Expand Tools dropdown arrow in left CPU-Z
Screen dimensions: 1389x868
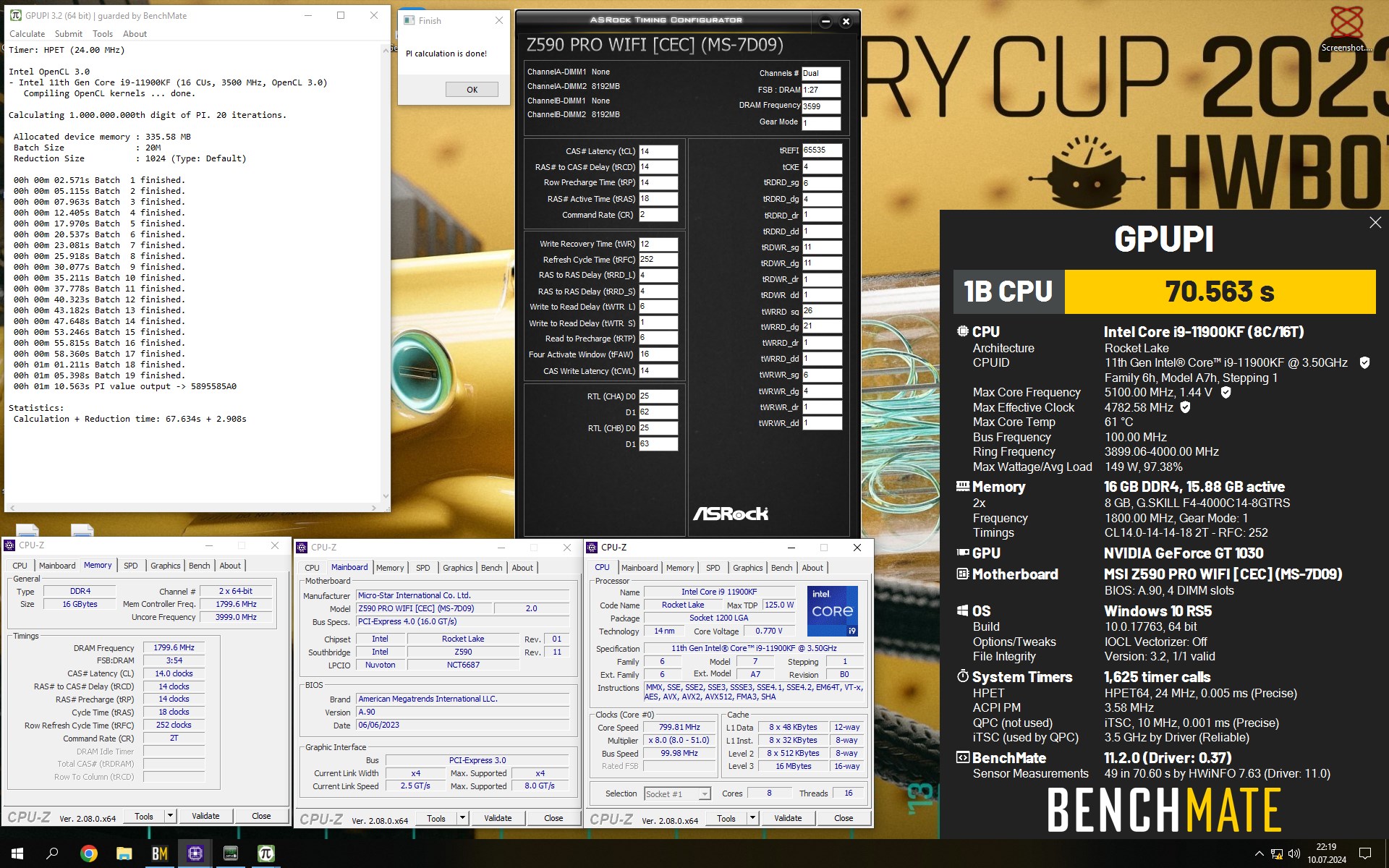tap(171, 816)
